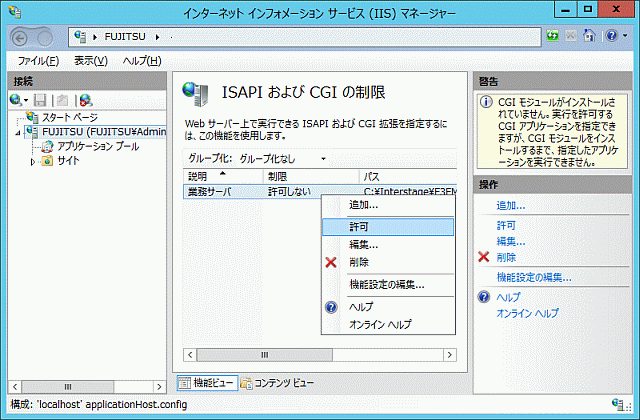Click the Save floppy disk icon in connections pane

coord(40,100)
